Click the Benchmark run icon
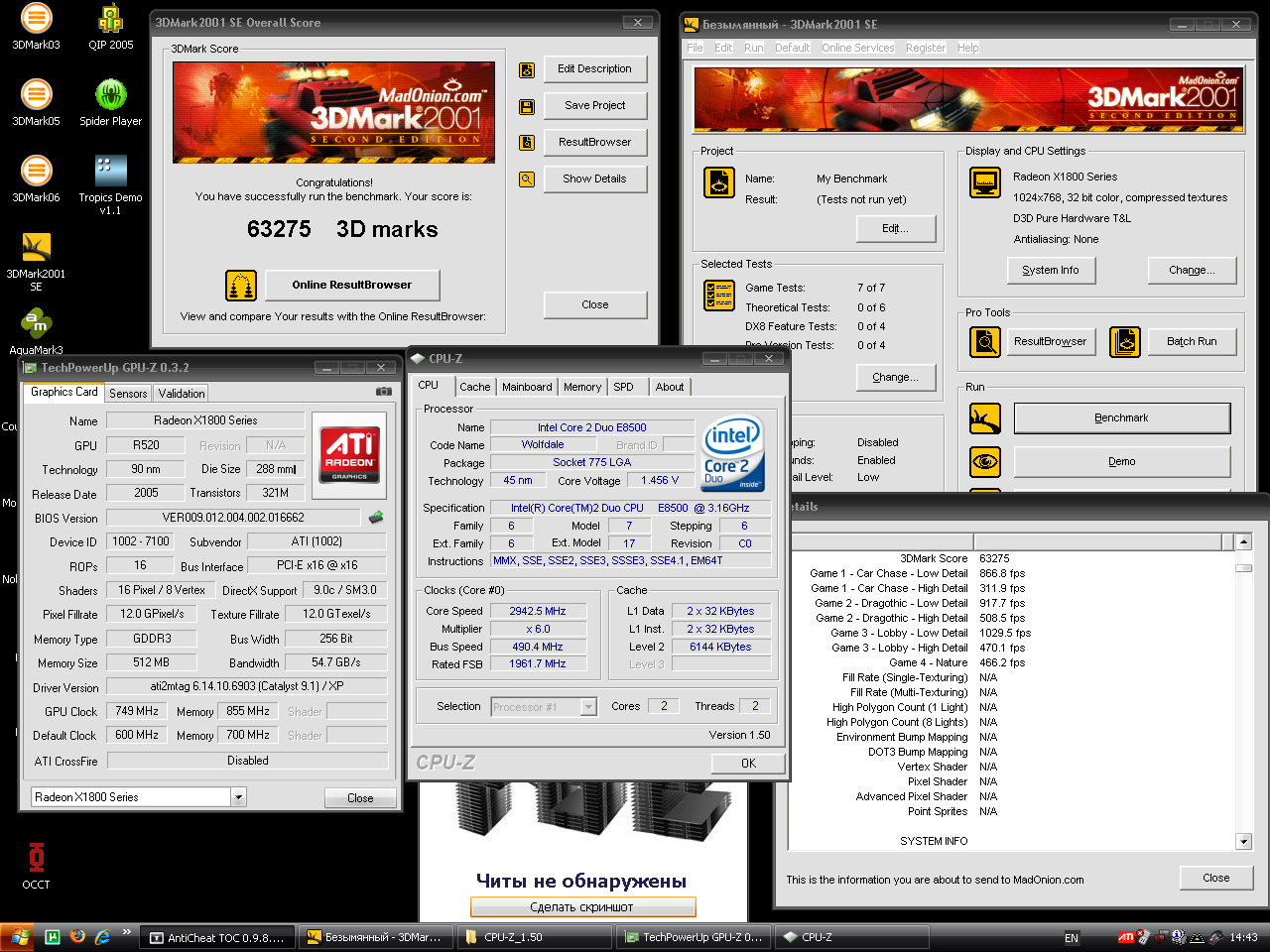 [985, 418]
